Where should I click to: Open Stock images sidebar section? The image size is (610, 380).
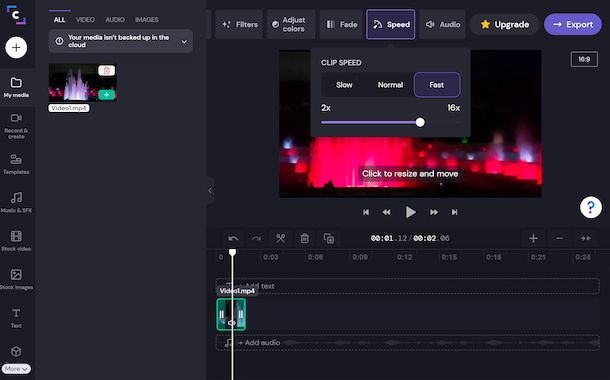pyautogui.click(x=16, y=279)
